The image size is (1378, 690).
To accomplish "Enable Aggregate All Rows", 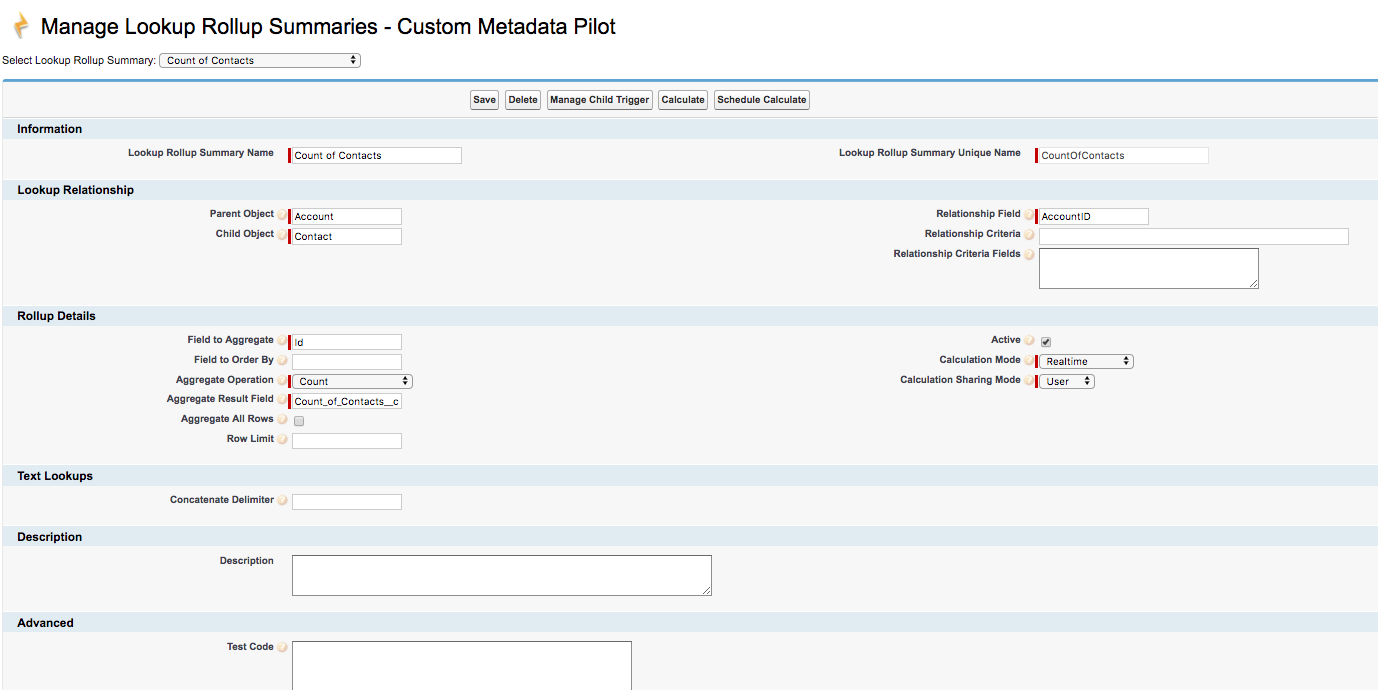I will (298, 421).
